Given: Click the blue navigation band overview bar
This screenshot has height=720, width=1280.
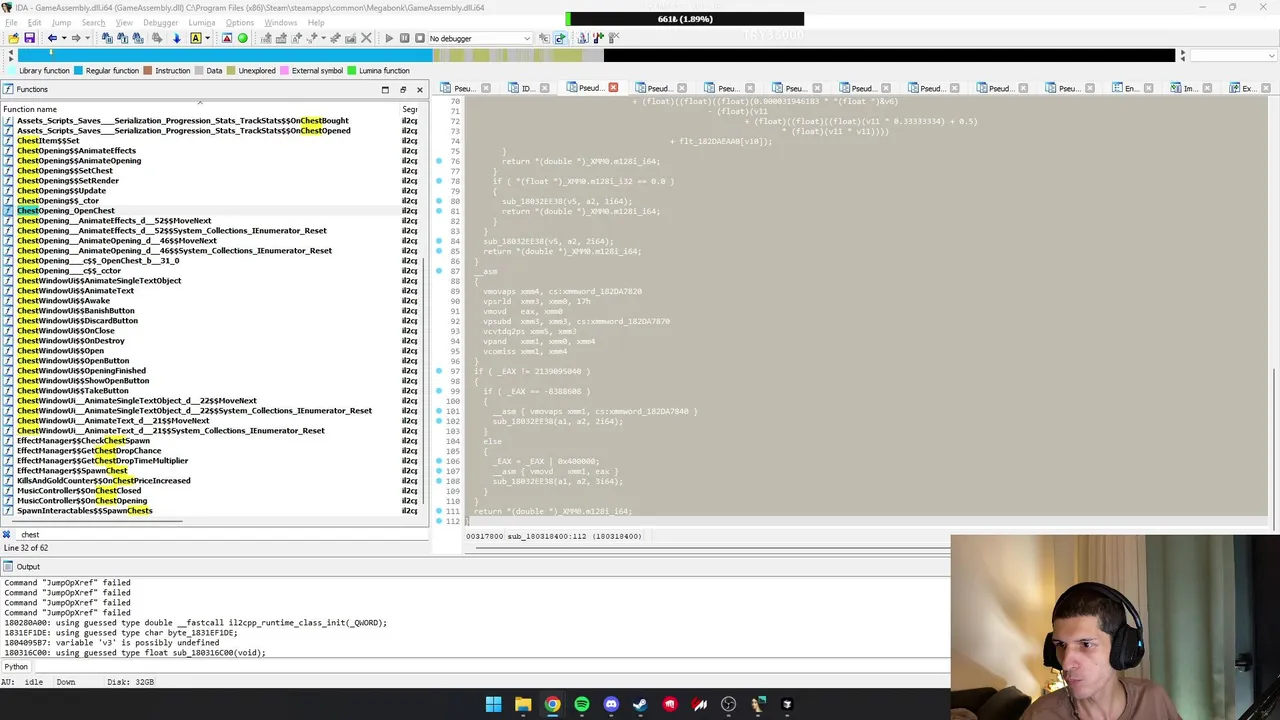Looking at the screenshot, I should pyautogui.click(x=596, y=55).
